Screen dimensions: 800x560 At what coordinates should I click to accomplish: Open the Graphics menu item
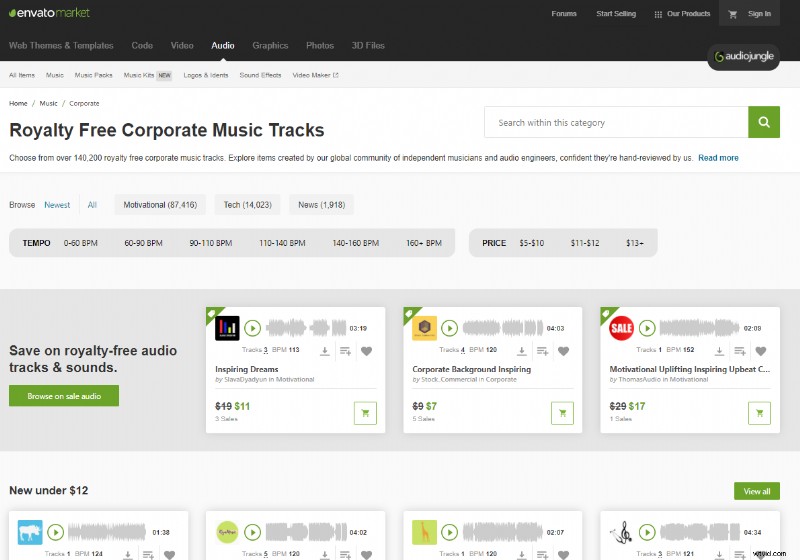point(270,45)
